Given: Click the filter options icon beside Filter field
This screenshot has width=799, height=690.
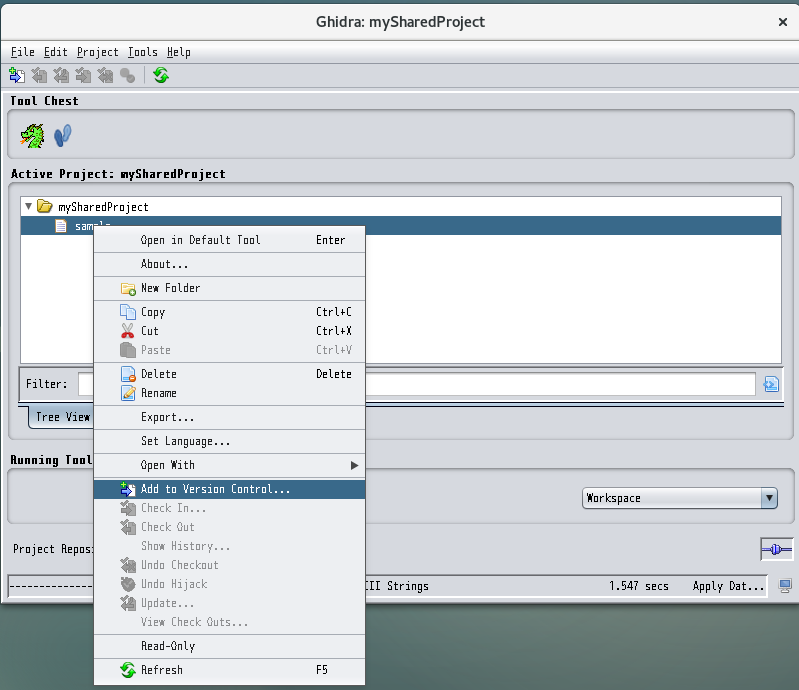Looking at the screenshot, I should coord(771,384).
